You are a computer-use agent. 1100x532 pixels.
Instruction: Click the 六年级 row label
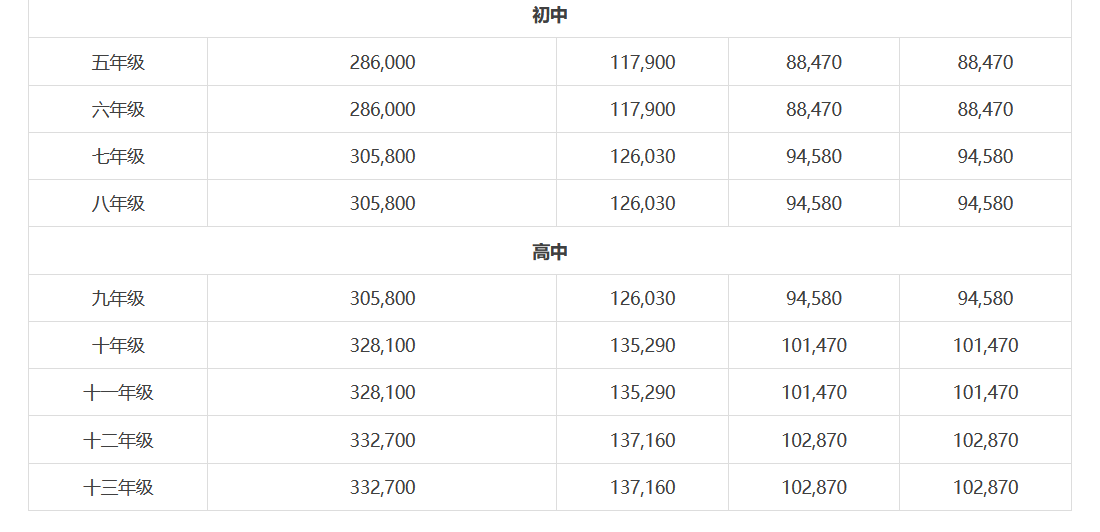[x=118, y=109]
